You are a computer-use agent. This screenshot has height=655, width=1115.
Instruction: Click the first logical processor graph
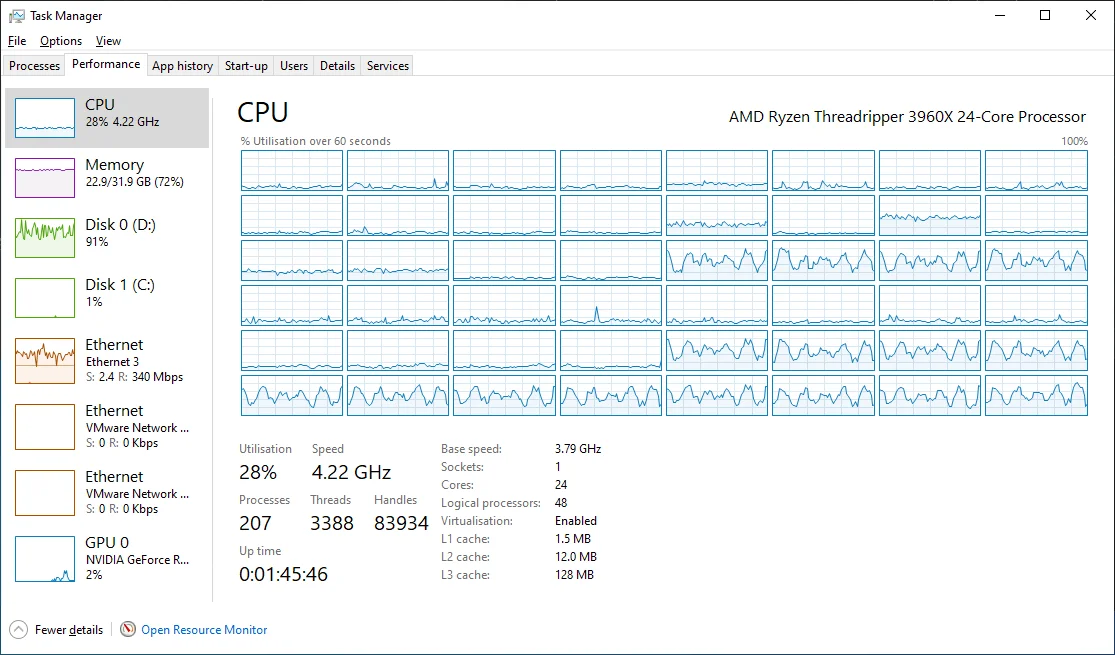pyautogui.click(x=292, y=171)
